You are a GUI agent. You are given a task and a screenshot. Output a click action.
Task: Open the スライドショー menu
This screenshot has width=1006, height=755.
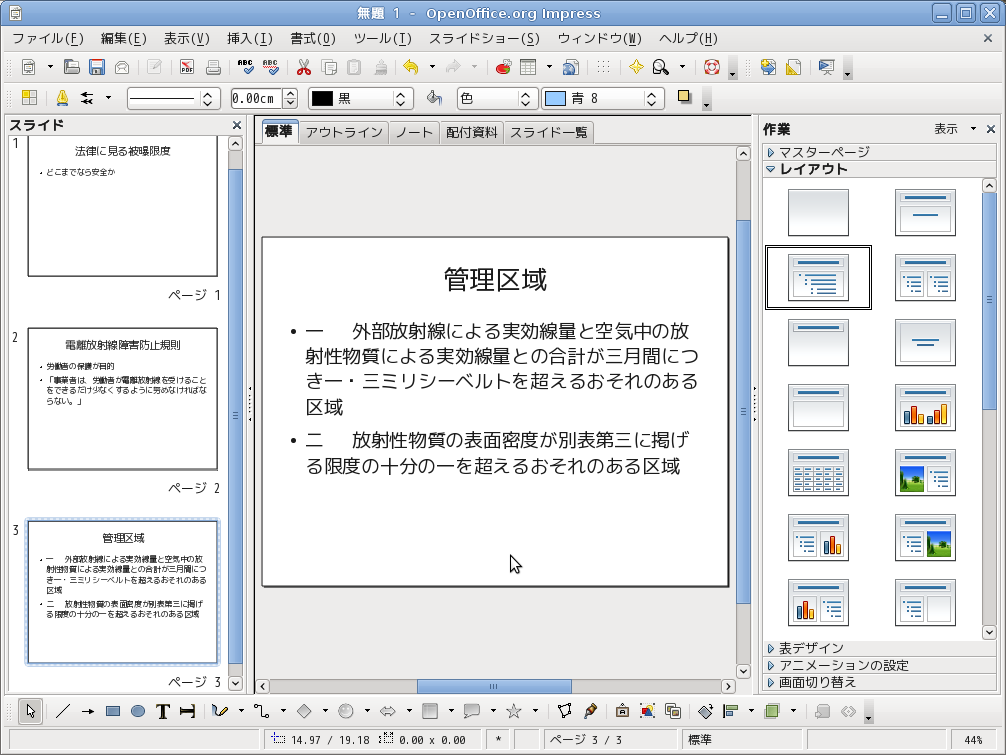(x=484, y=39)
